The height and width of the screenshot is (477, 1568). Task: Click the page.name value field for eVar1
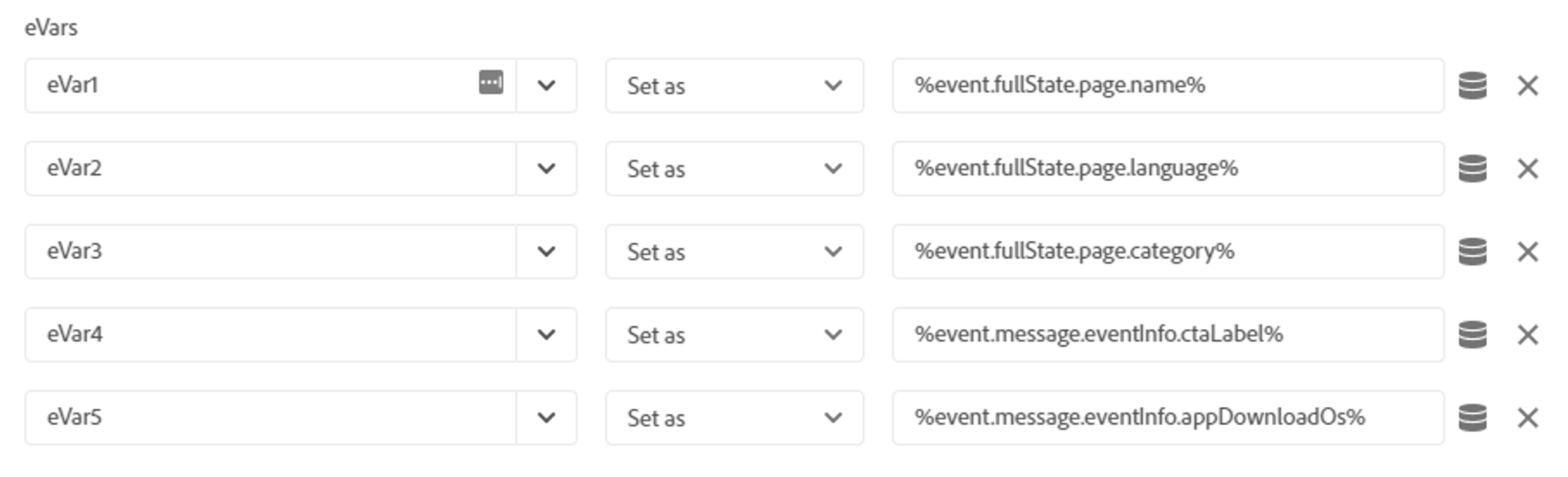[x=1167, y=86]
